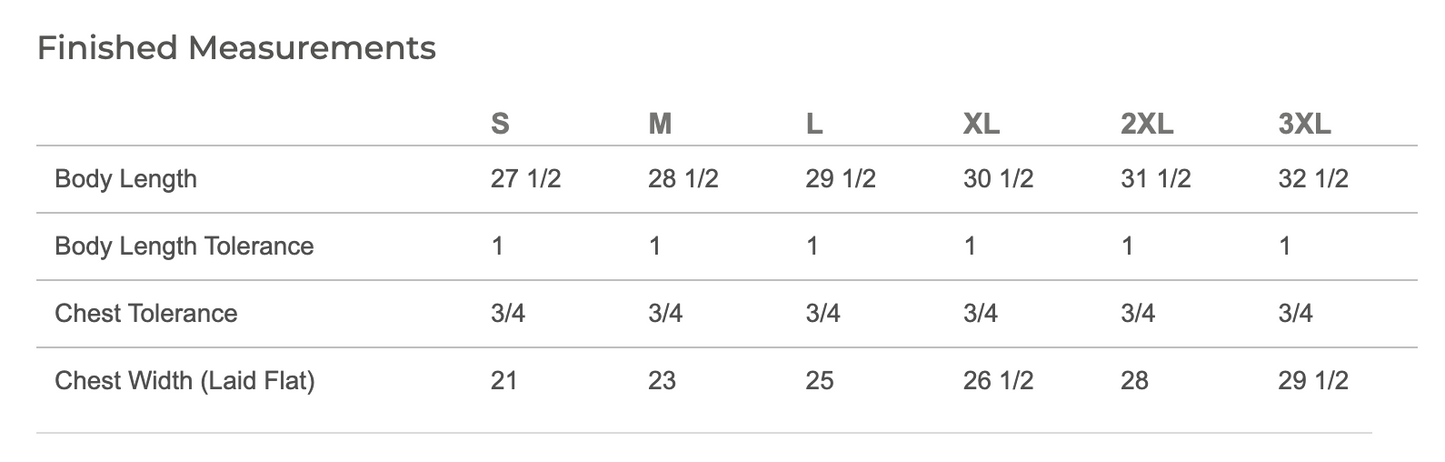This screenshot has height=462, width=1445.
Task: Click the 26 1/2 chest width cell
Action: 998,381
